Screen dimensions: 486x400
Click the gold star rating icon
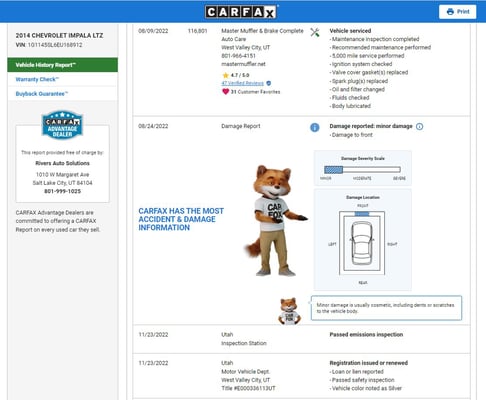[225, 75]
